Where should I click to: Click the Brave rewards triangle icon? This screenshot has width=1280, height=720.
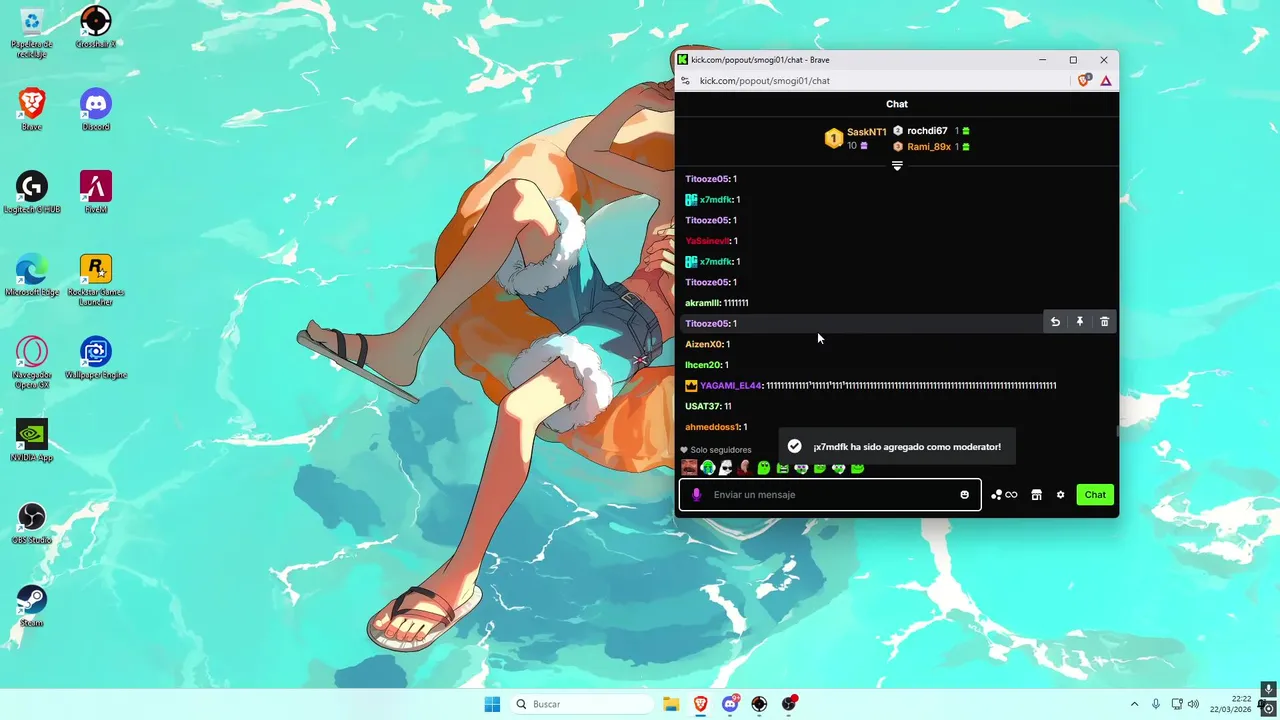1106,81
